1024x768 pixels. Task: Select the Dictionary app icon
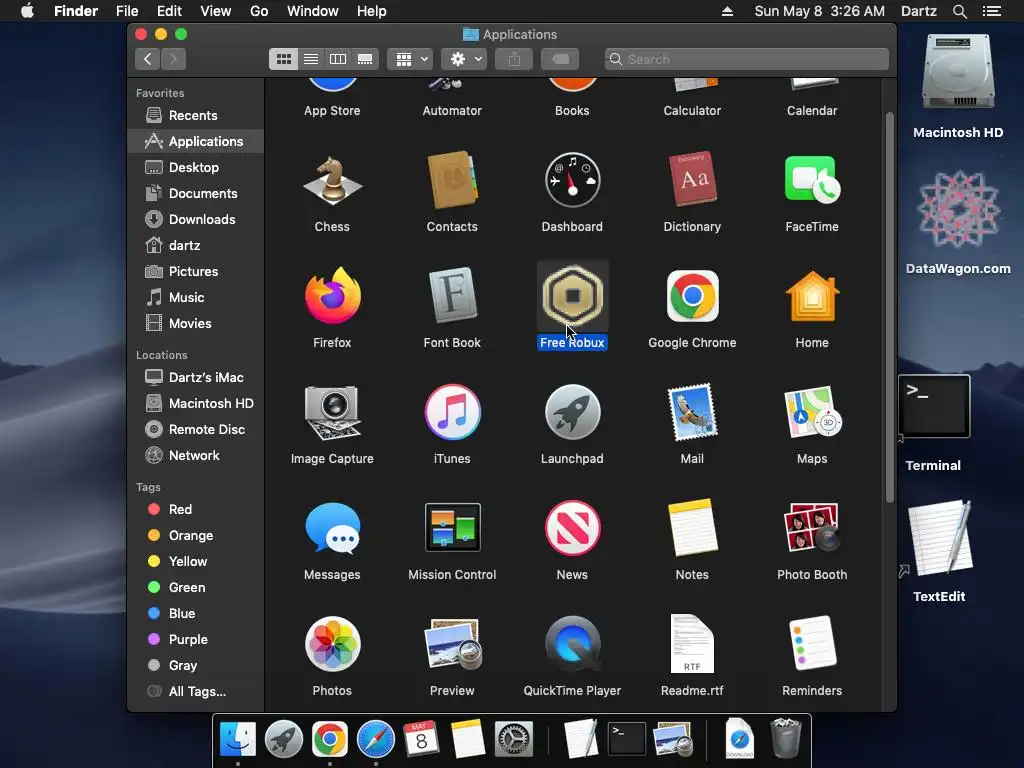pyautogui.click(x=692, y=181)
